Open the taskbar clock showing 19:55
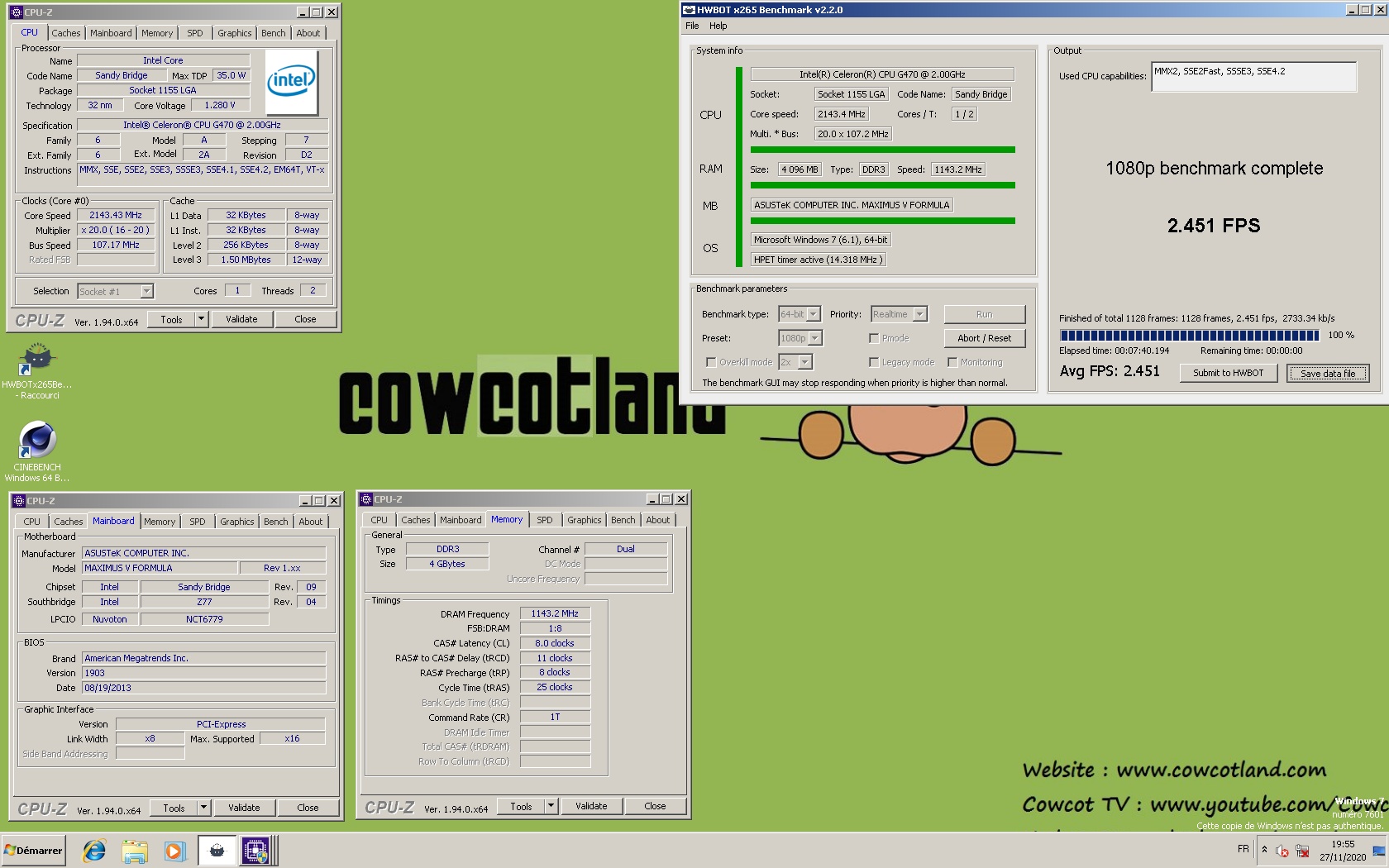Image resolution: width=1389 pixels, height=868 pixels. click(1343, 851)
